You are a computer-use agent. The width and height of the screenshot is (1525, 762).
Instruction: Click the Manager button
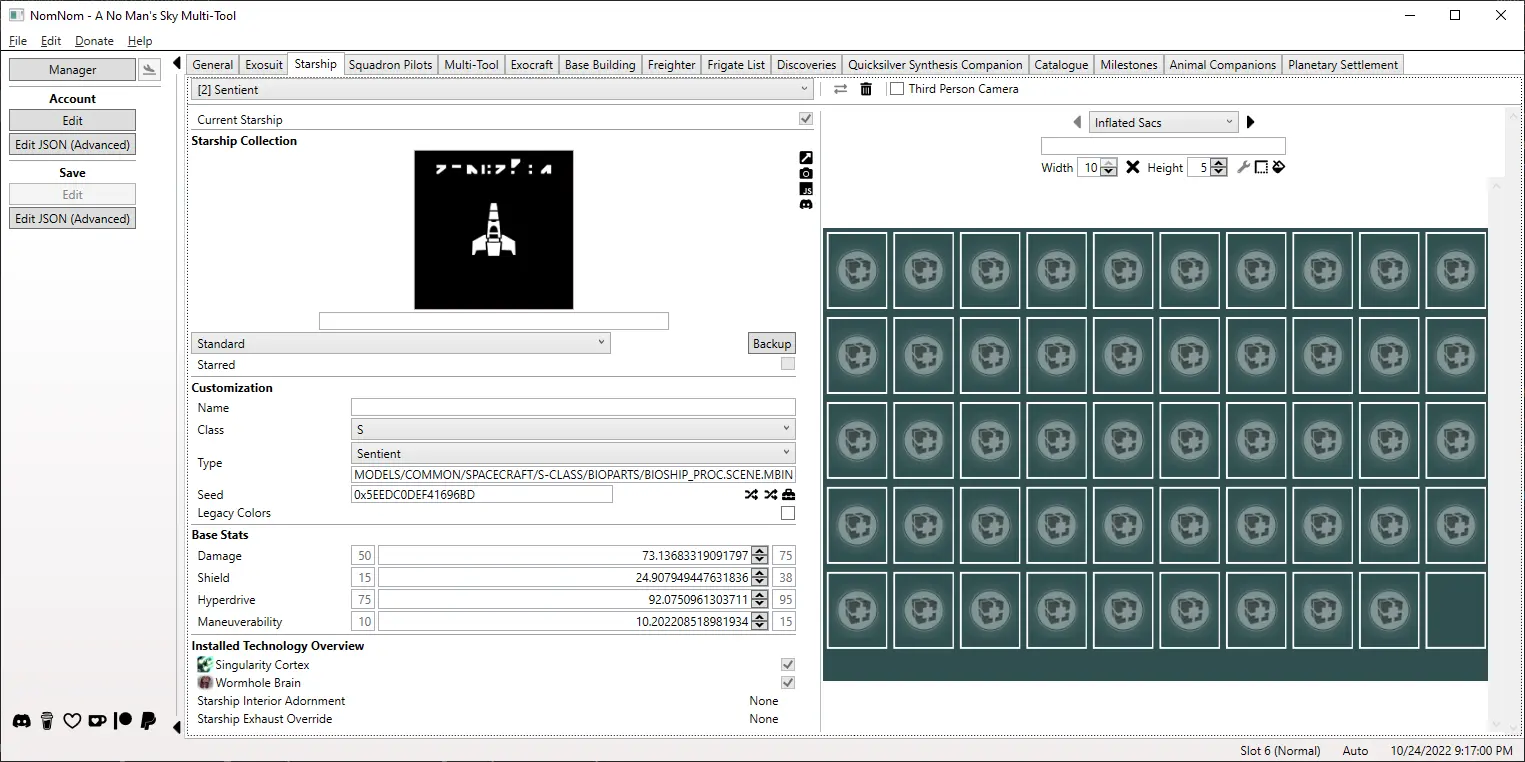[72, 70]
